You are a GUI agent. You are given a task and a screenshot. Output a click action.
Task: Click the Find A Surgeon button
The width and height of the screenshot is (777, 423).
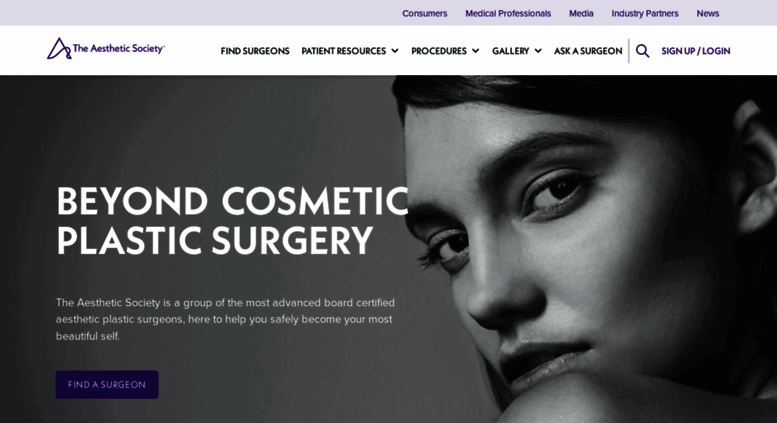(x=107, y=384)
